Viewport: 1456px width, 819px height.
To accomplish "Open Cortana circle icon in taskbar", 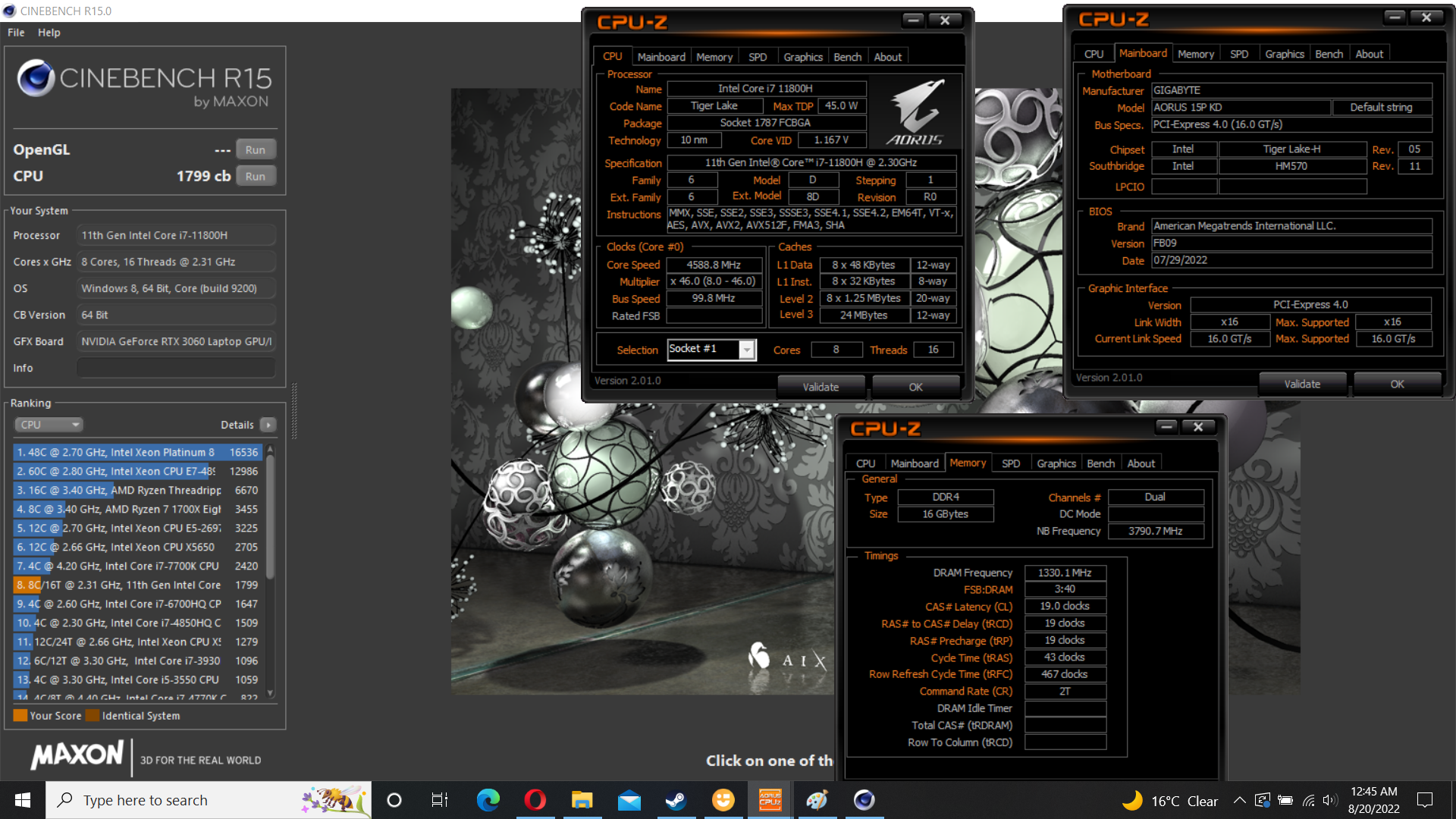I will point(394,800).
